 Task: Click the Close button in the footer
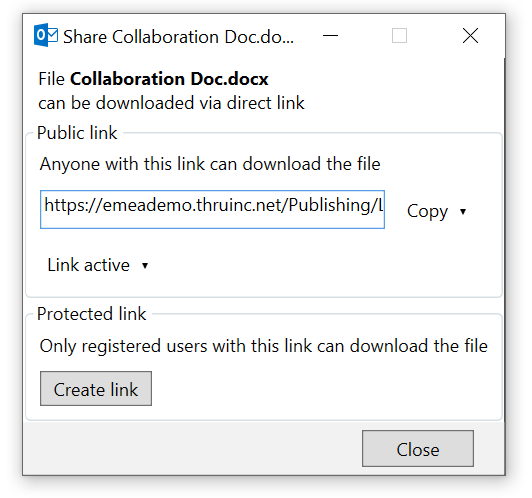pos(418,448)
